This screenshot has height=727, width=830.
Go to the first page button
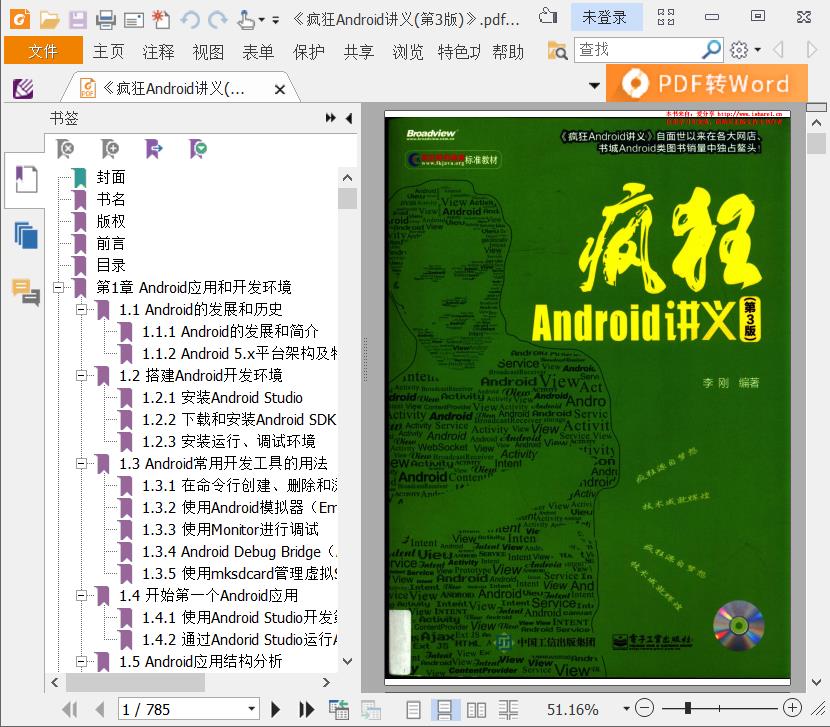(70, 710)
